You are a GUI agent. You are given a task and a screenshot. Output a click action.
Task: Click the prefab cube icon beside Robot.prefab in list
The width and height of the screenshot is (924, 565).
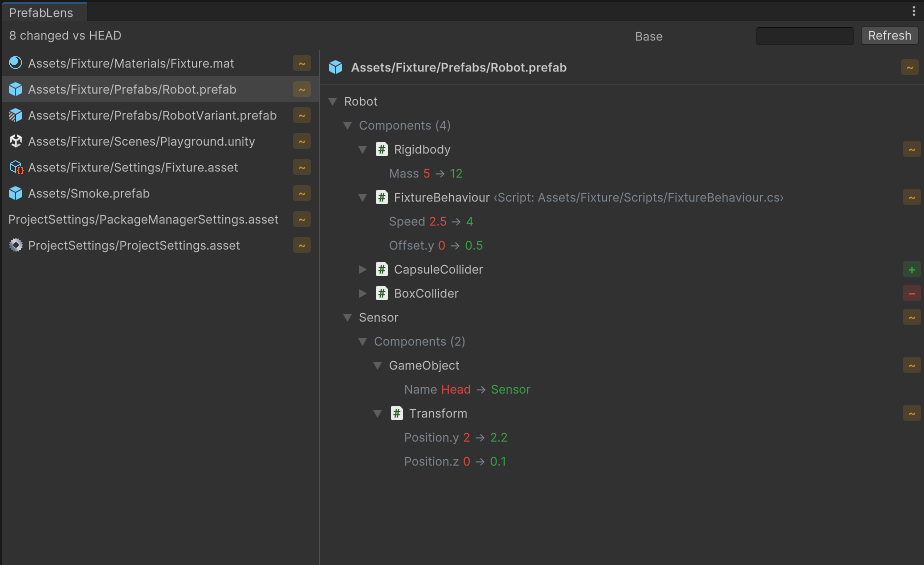[16, 89]
